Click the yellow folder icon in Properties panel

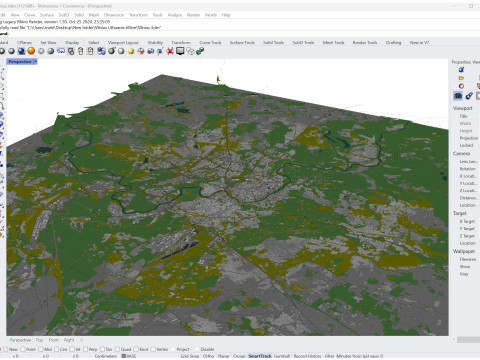tap(461, 78)
